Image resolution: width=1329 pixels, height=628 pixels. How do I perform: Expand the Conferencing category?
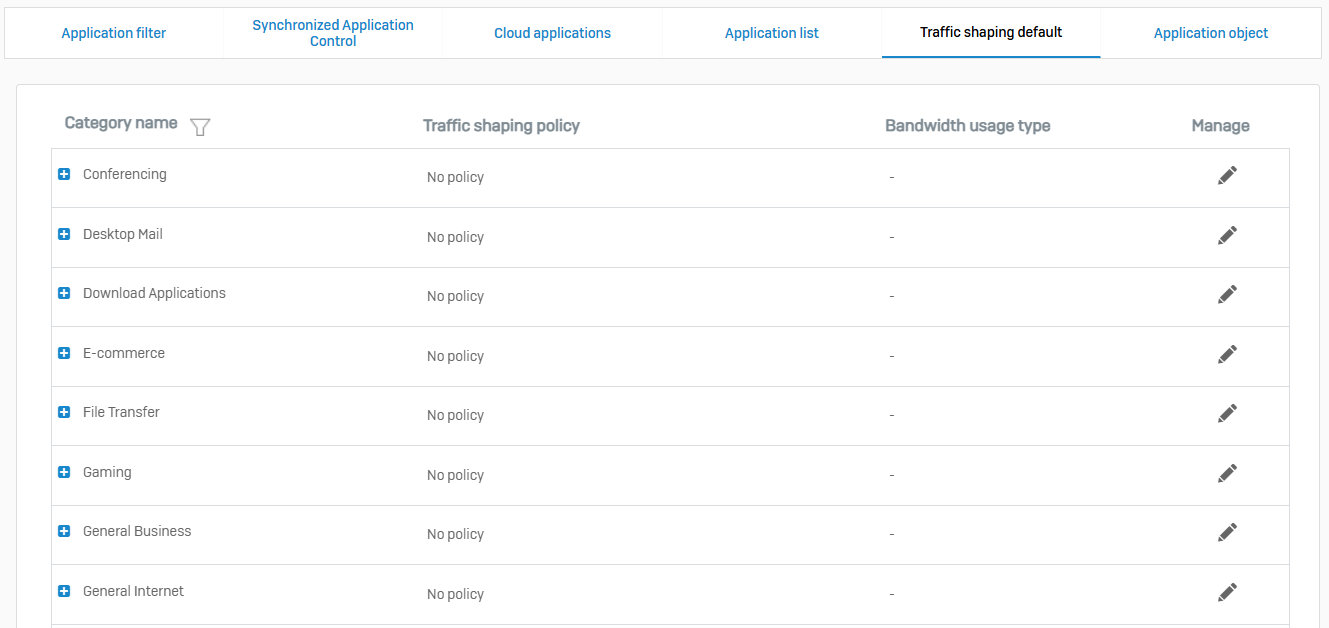[x=64, y=174]
